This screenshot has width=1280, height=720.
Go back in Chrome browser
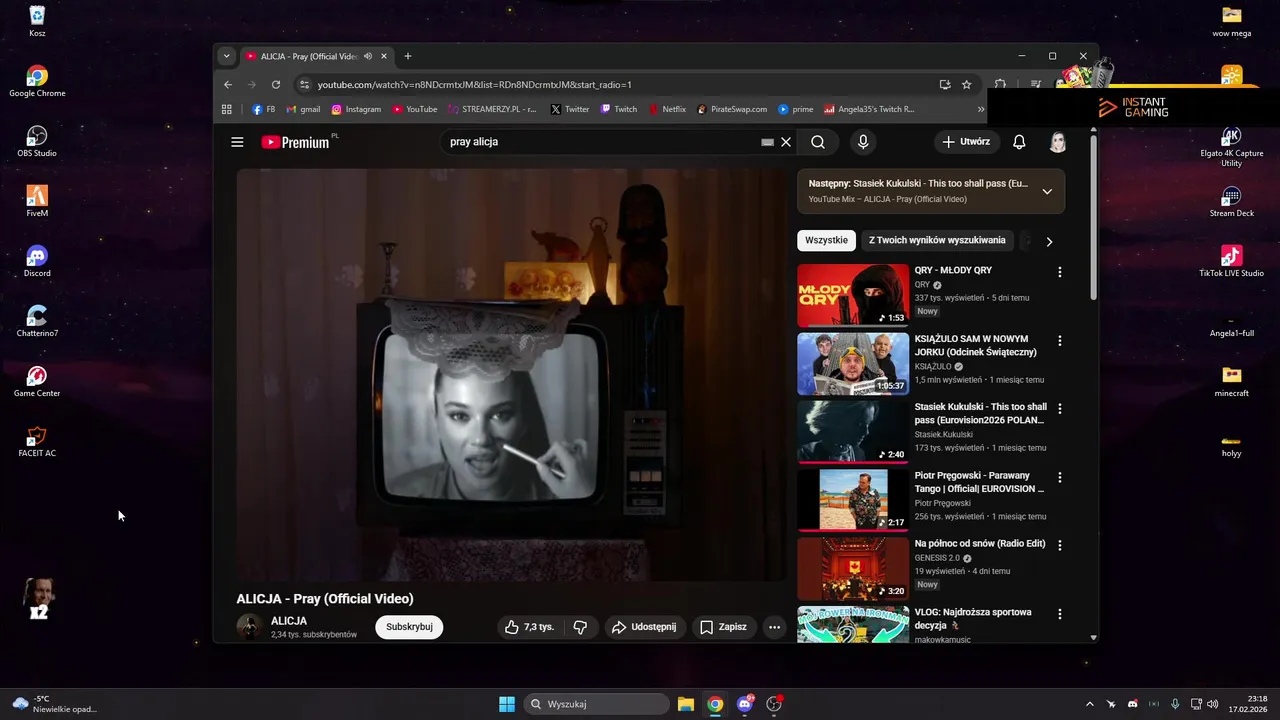(x=228, y=85)
